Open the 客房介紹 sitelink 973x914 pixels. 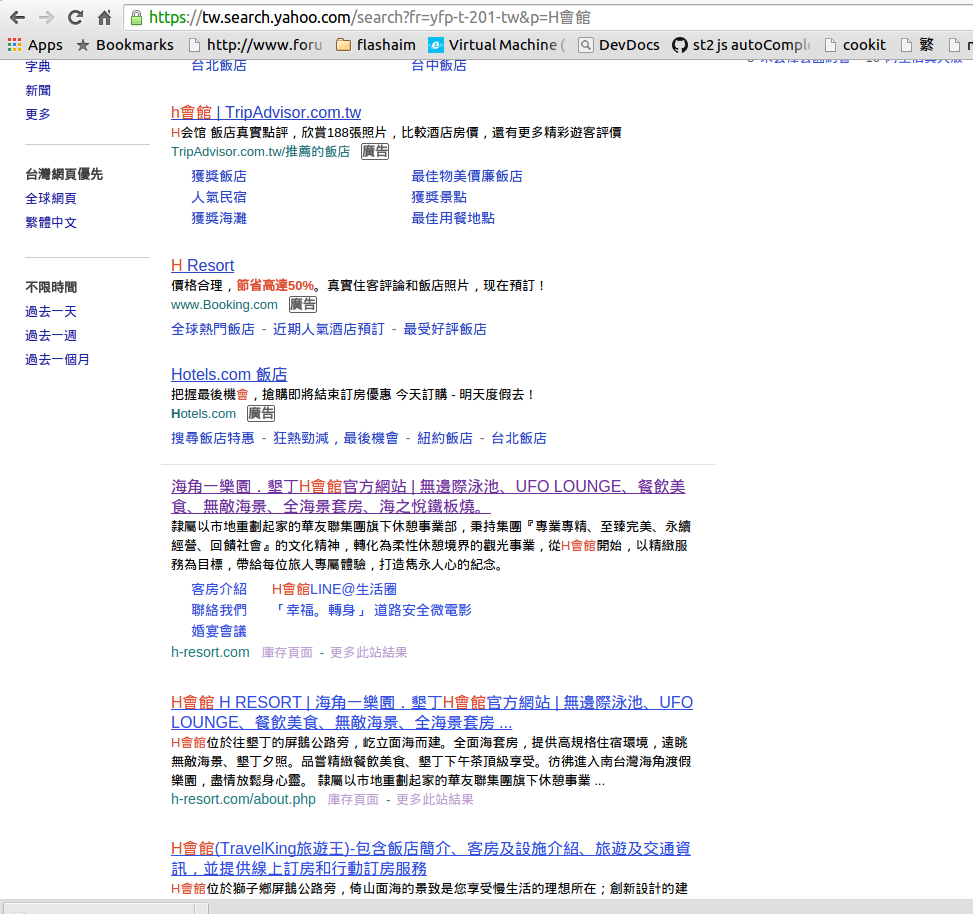[x=219, y=589]
